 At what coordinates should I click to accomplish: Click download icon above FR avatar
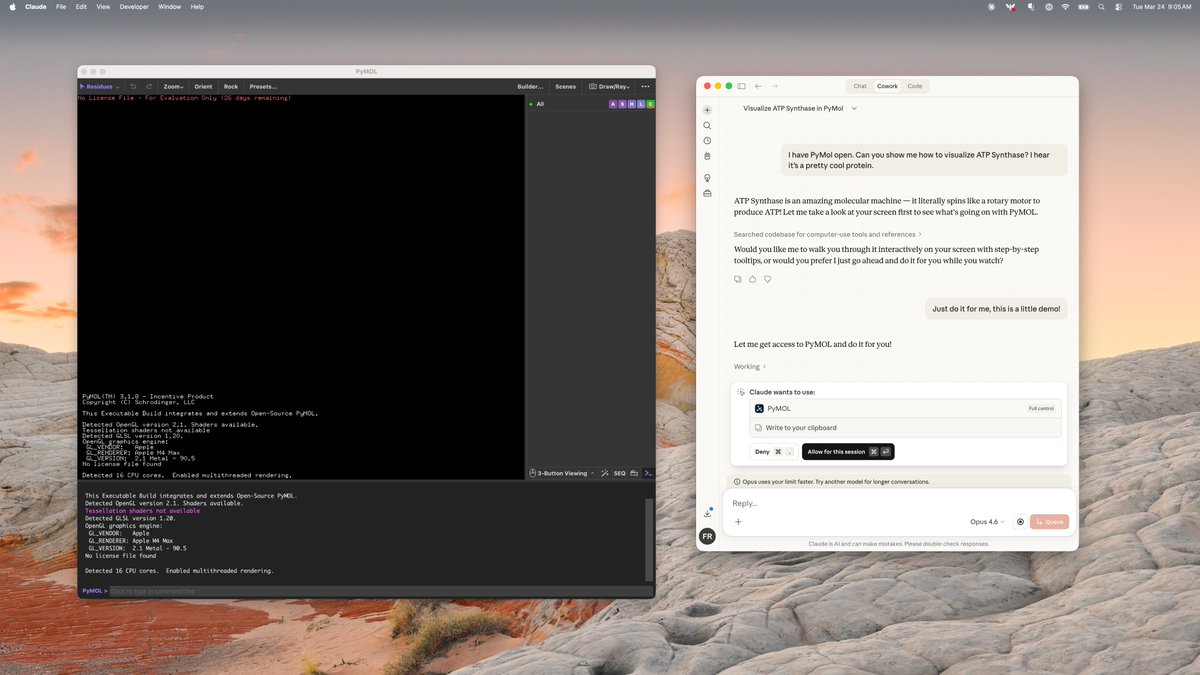708,513
